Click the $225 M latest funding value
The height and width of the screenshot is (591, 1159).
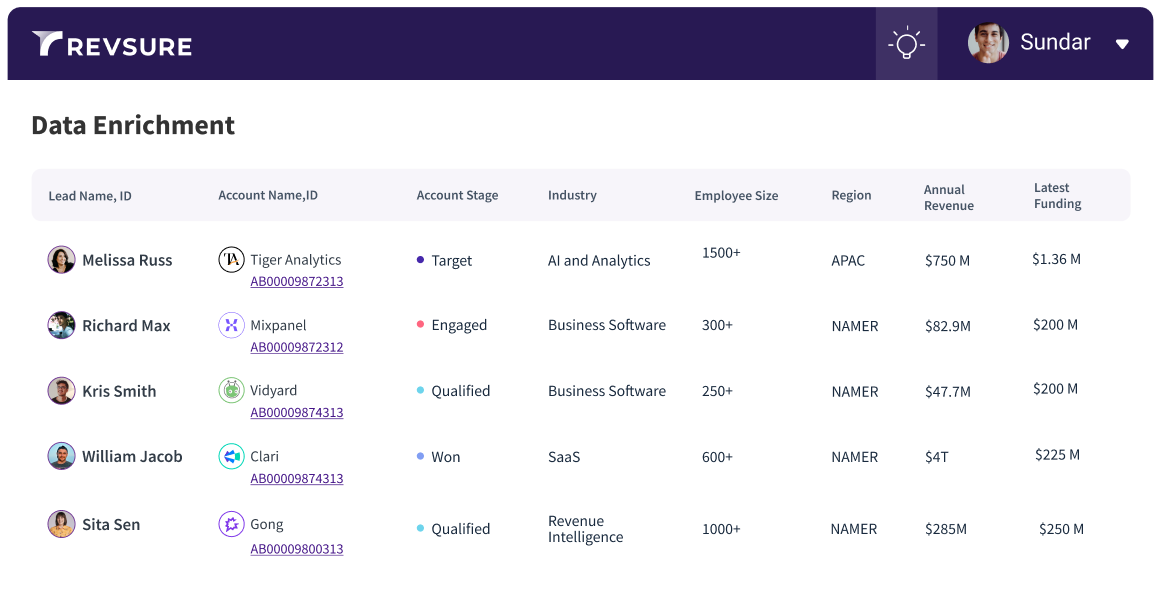(x=1057, y=454)
